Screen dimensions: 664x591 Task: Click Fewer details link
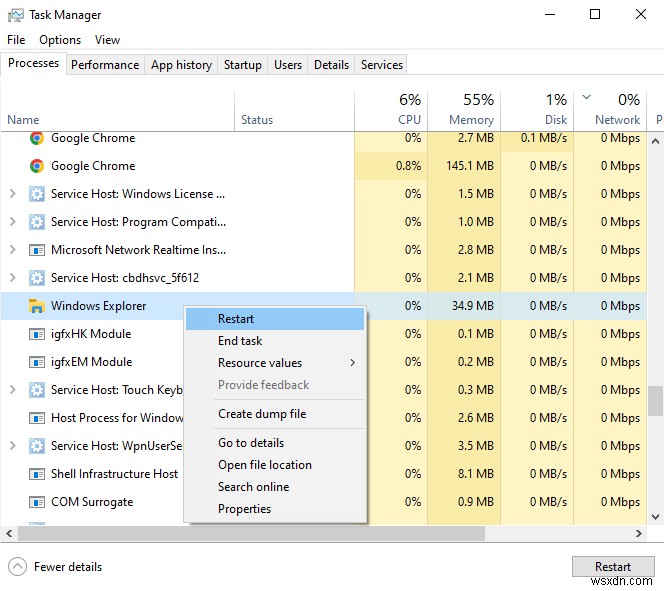click(x=68, y=567)
